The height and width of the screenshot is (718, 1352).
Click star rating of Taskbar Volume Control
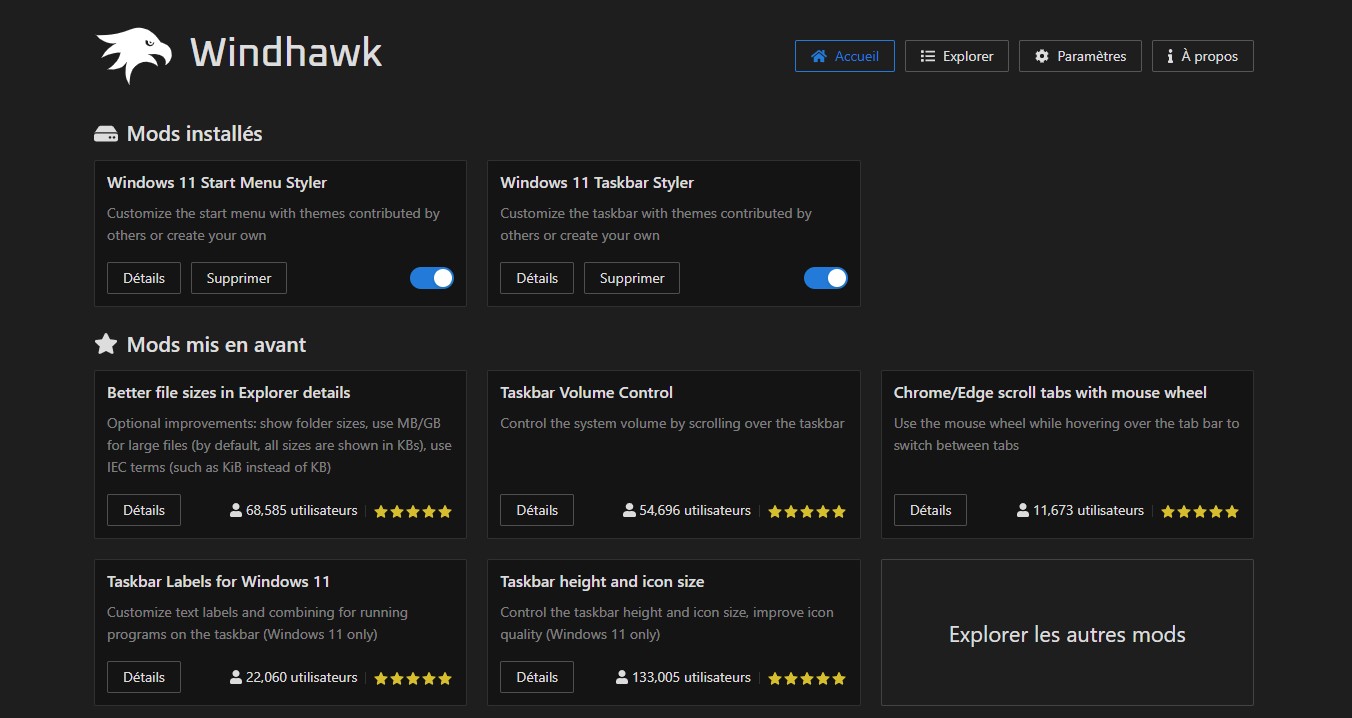(807, 511)
